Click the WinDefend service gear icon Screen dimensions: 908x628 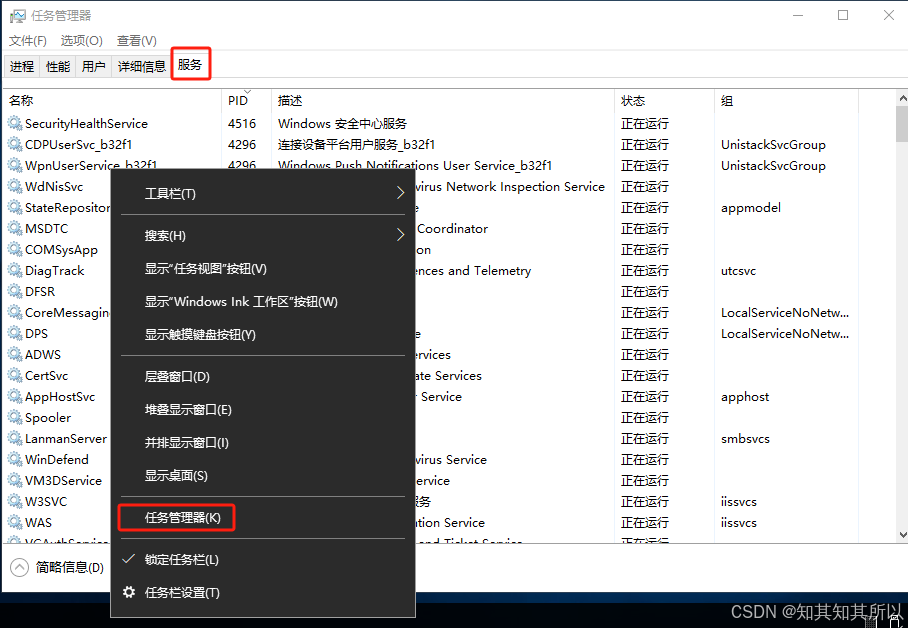click(x=15, y=459)
